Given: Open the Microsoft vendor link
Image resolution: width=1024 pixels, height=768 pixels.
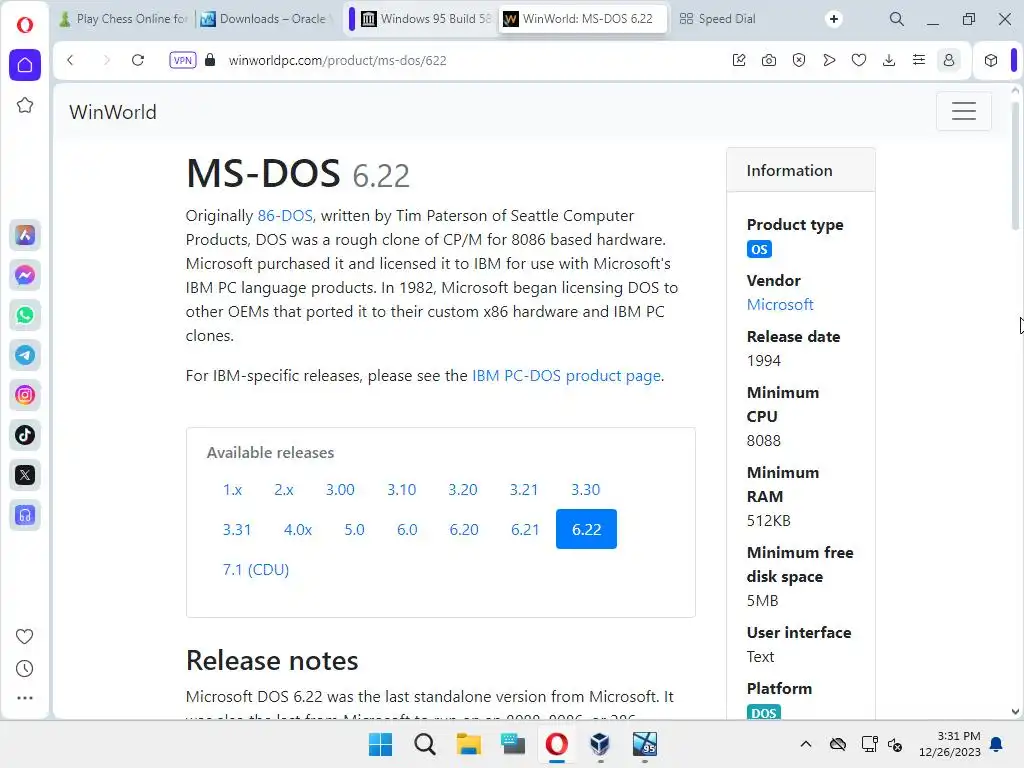Looking at the screenshot, I should (x=780, y=304).
